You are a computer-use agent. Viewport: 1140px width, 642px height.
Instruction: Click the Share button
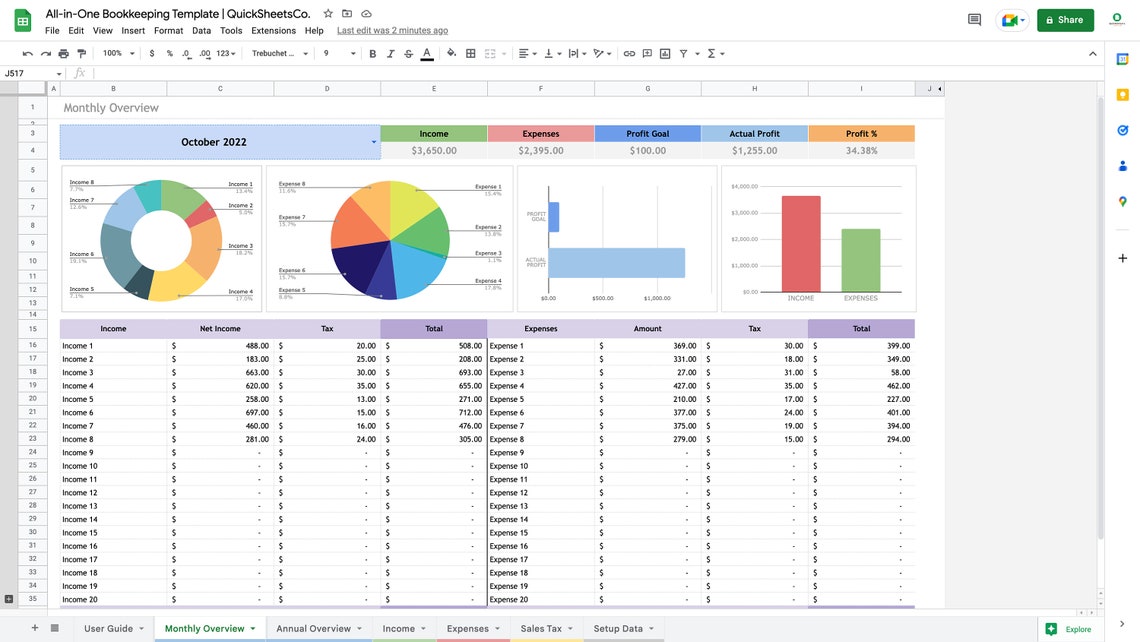[1065, 19]
